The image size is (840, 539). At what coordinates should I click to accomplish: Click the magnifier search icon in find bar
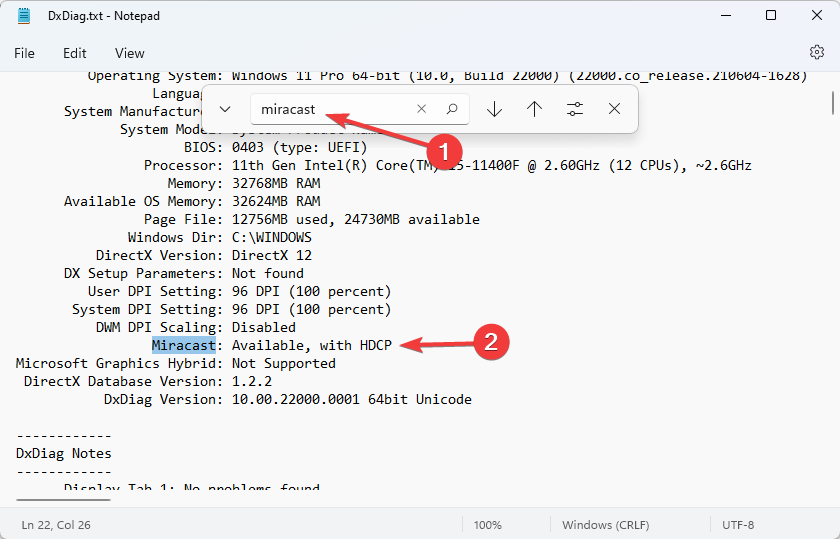(x=452, y=109)
